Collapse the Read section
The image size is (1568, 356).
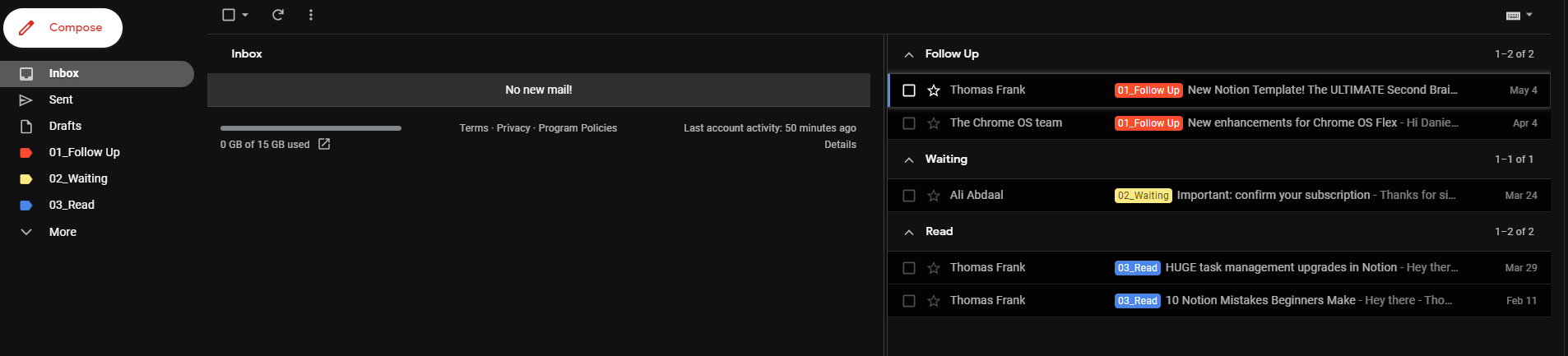tap(909, 232)
